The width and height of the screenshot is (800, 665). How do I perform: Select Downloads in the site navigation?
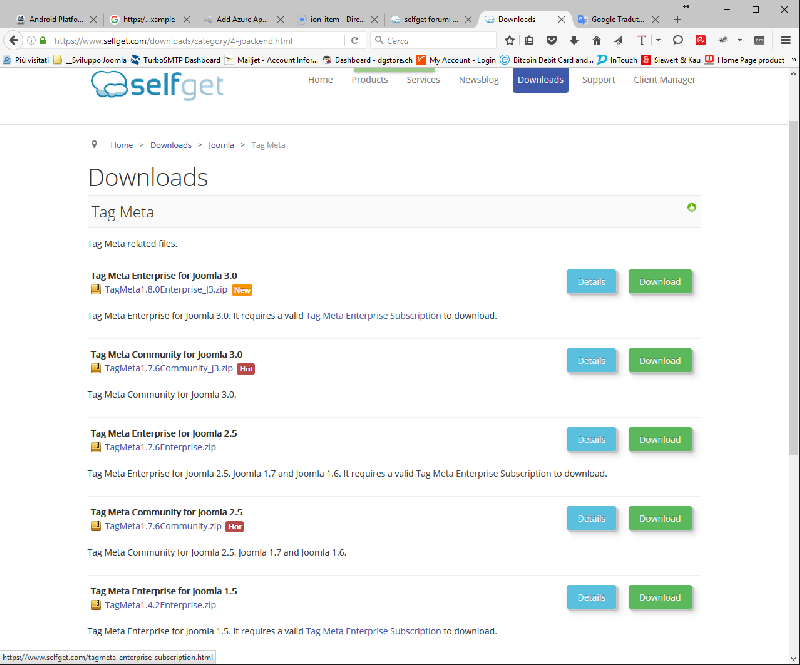click(x=541, y=80)
